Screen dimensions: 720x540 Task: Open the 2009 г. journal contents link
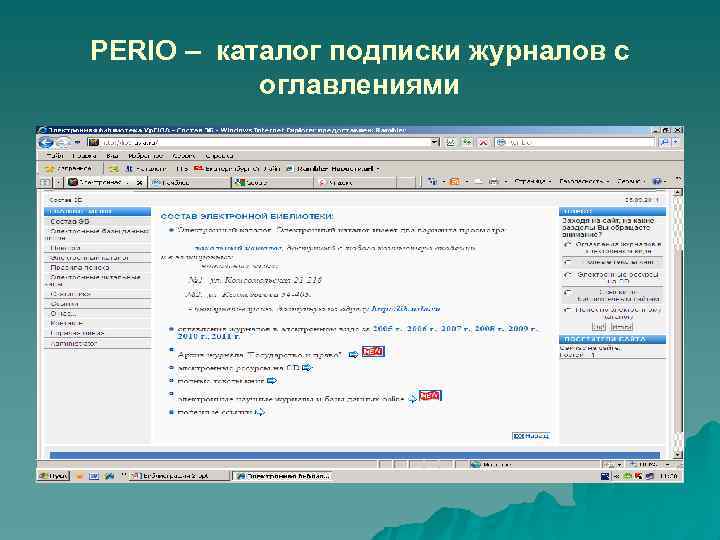click(x=522, y=329)
